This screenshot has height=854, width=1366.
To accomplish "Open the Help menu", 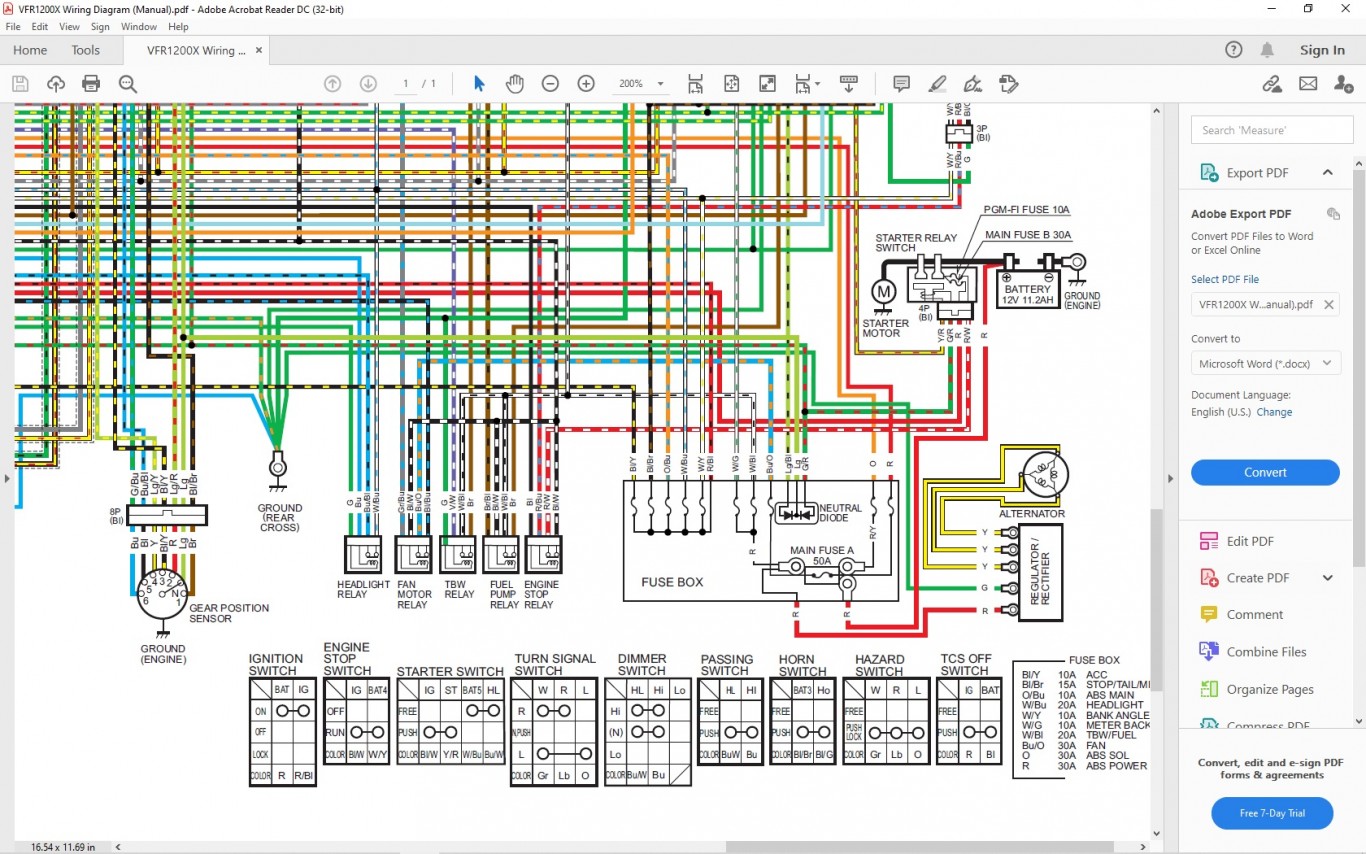I will (178, 27).
